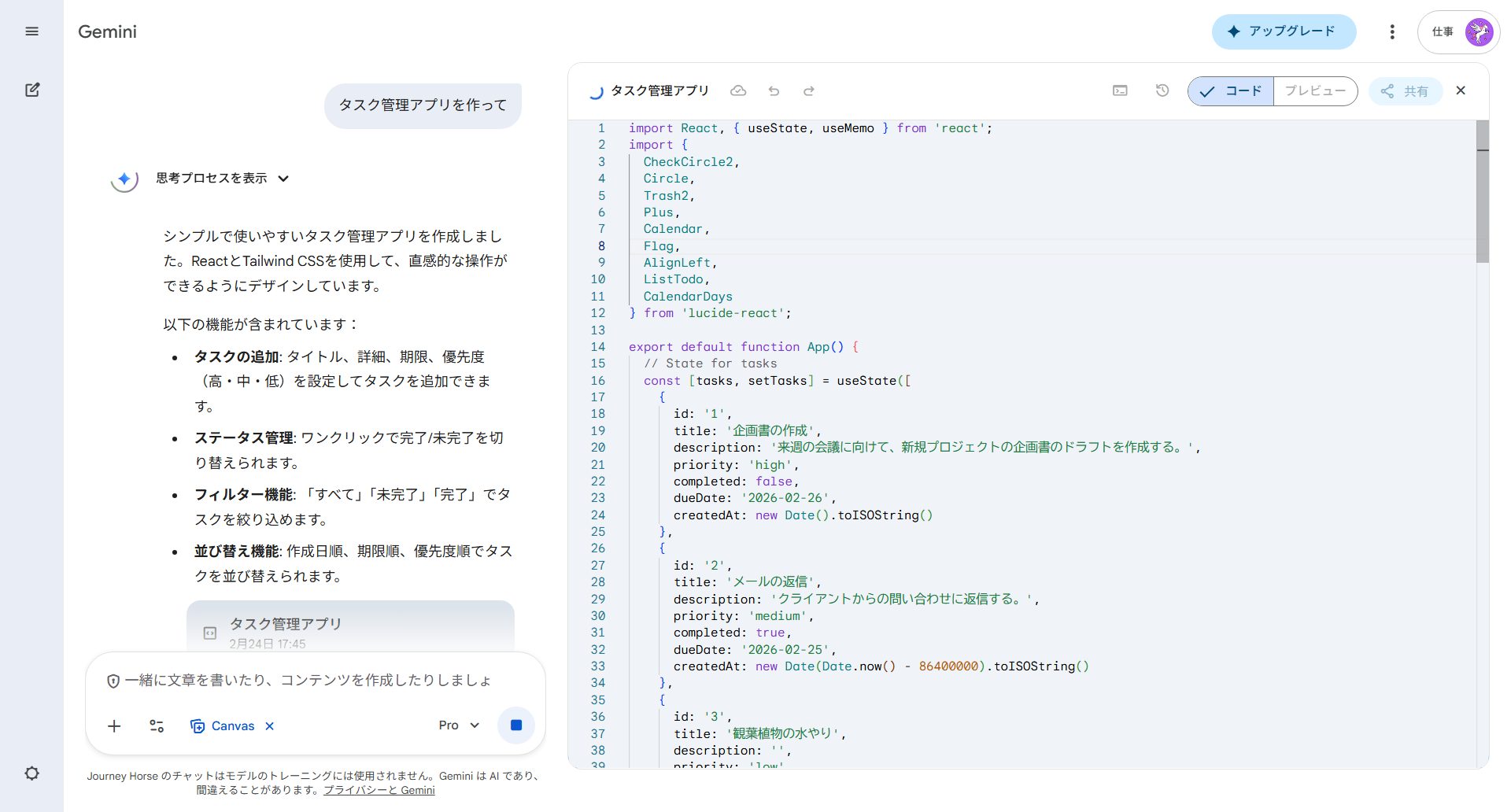The height and width of the screenshot is (812, 1511).
Task: Click the plus icon to attach files
Action: 114,725
